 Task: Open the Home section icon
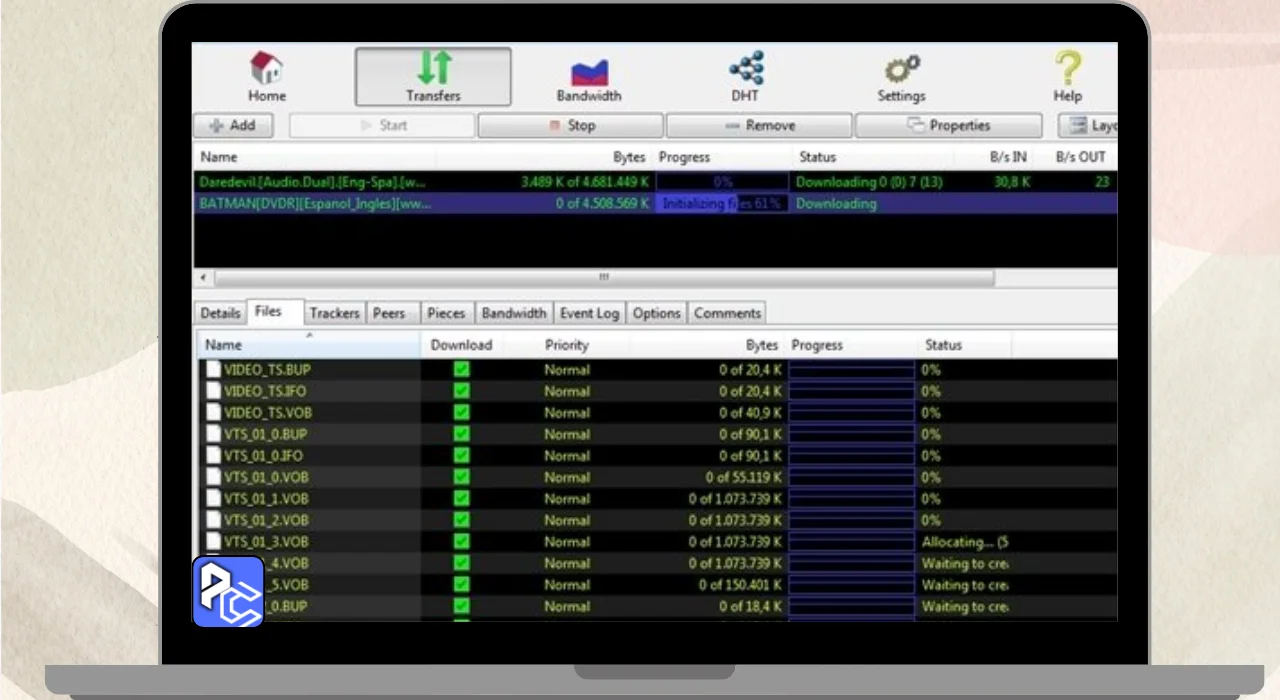pos(266,68)
